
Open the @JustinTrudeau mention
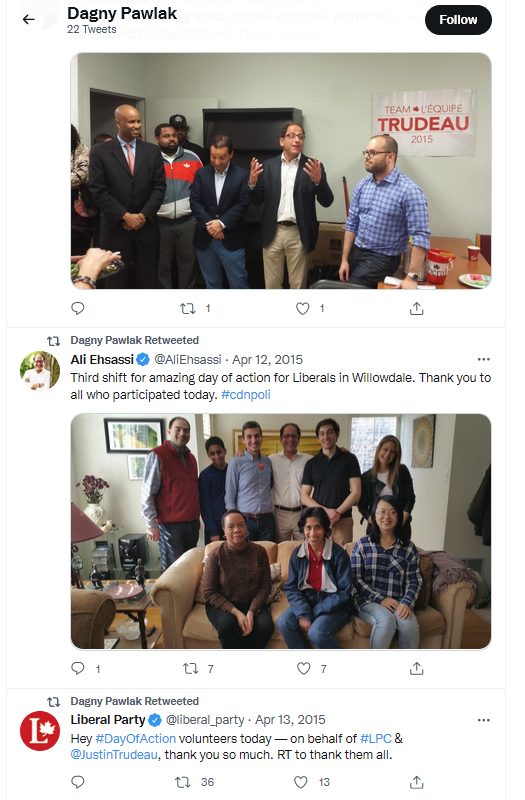114,755
